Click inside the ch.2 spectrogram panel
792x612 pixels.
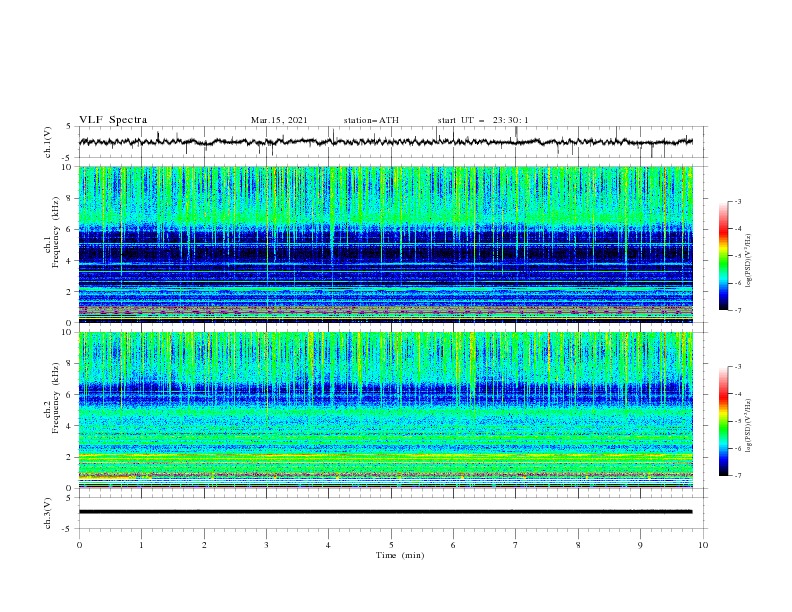tap(386, 410)
